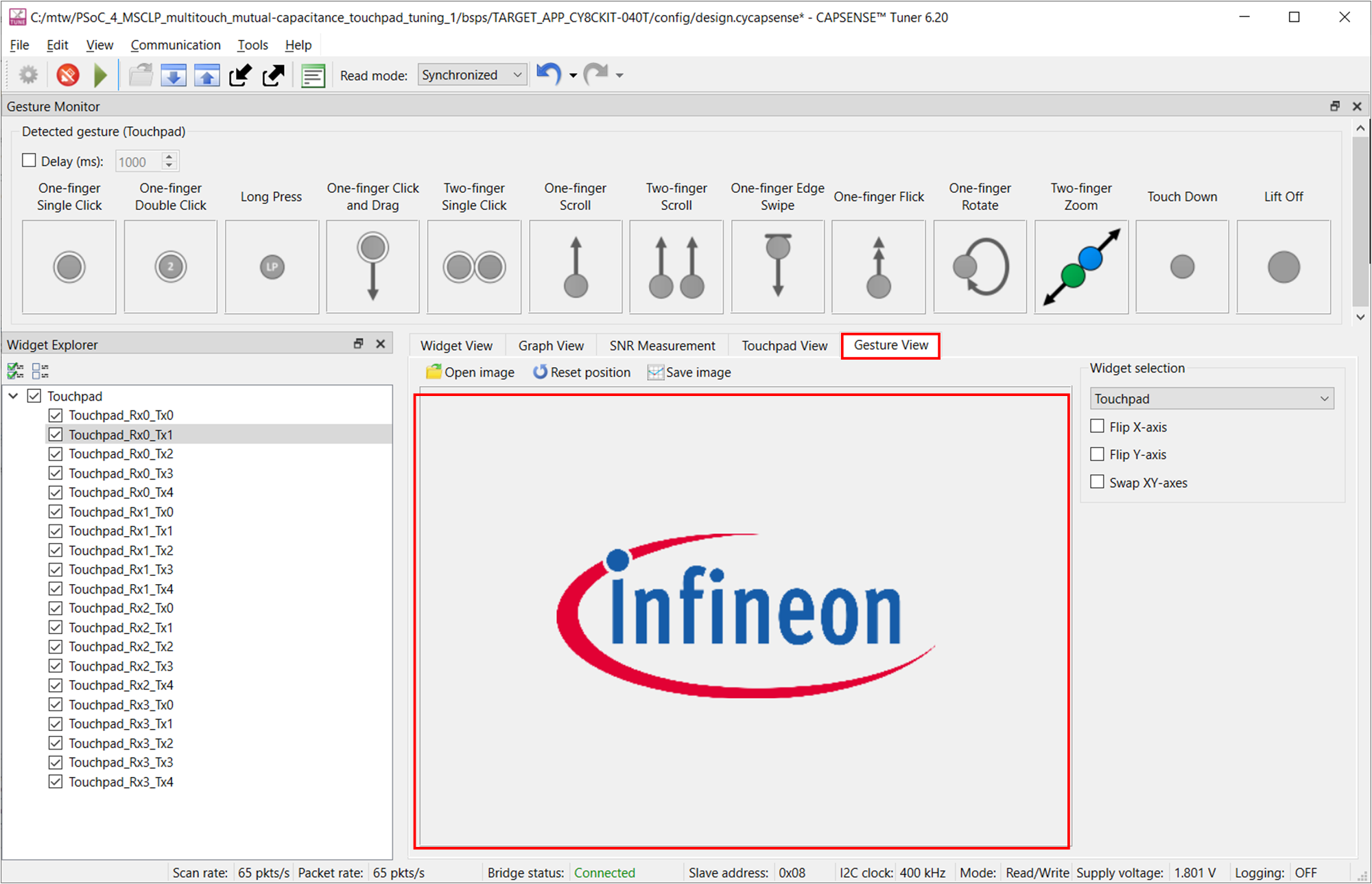
Task: Click the Two-finger Scroll gesture icon
Action: 676,267
